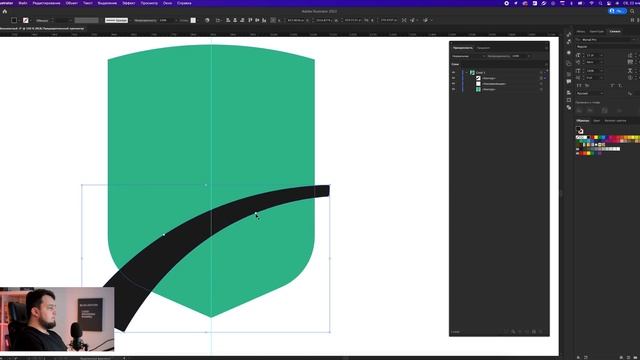640x360 pixels.
Task: Open the Файл menu
Action: pyautogui.click(x=23, y=3)
